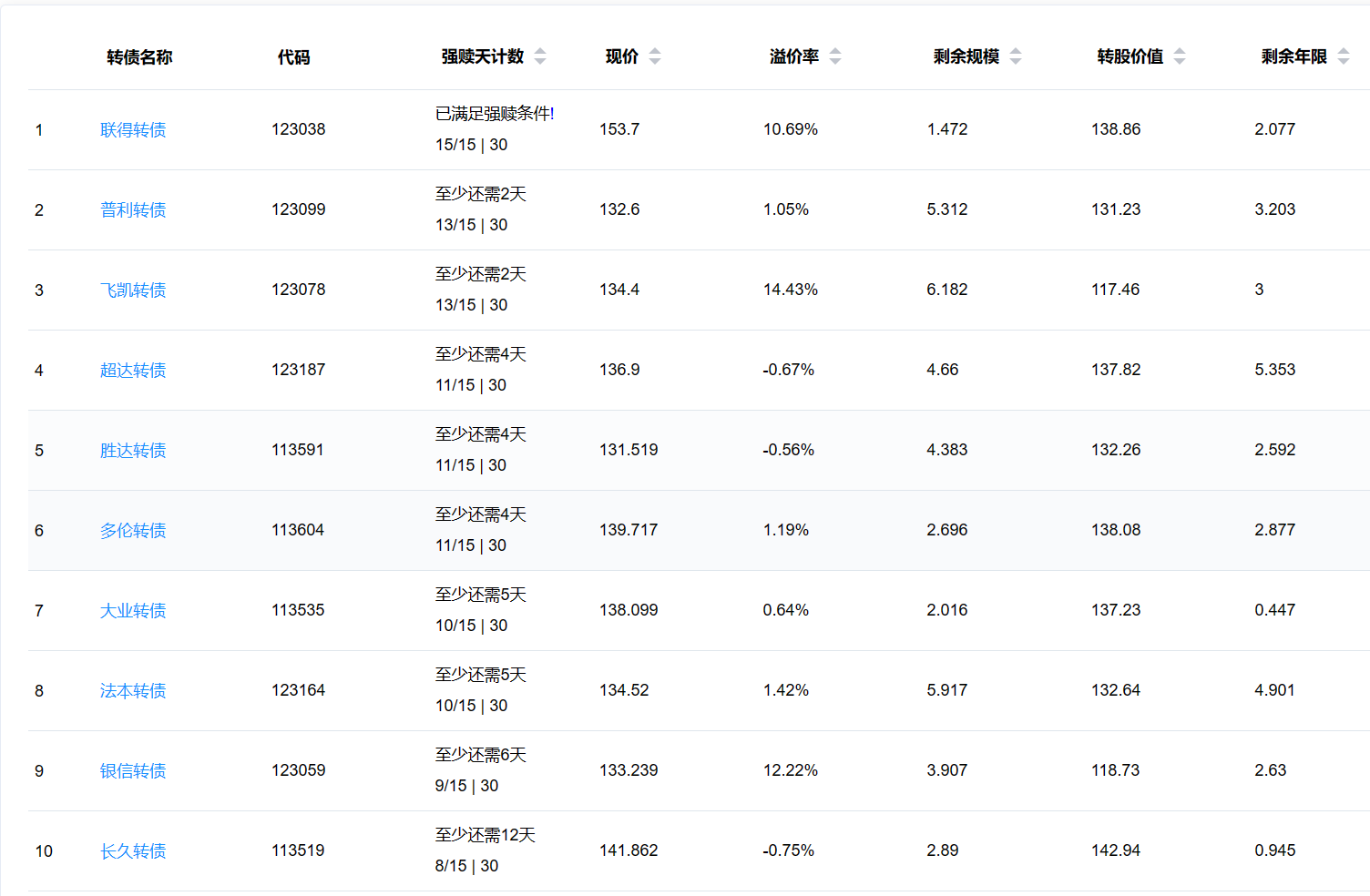Open the 普利转债 link
The width and height of the screenshot is (1370, 896).
click(133, 210)
